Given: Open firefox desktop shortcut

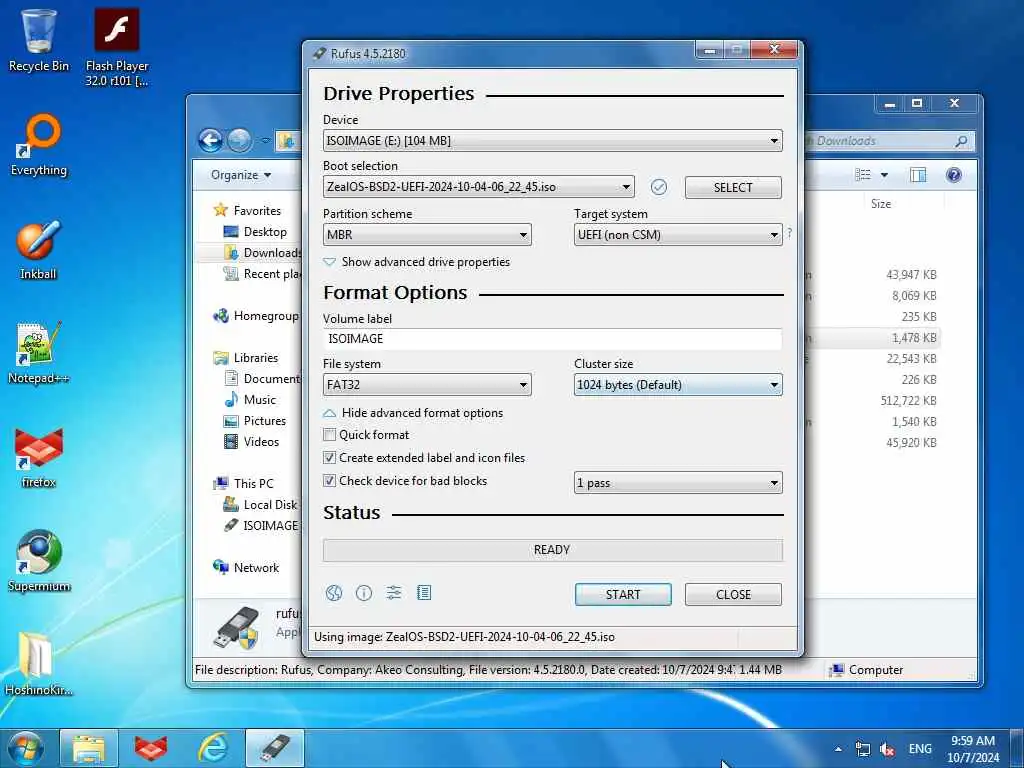Looking at the screenshot, I should click(x=39, y=458).
